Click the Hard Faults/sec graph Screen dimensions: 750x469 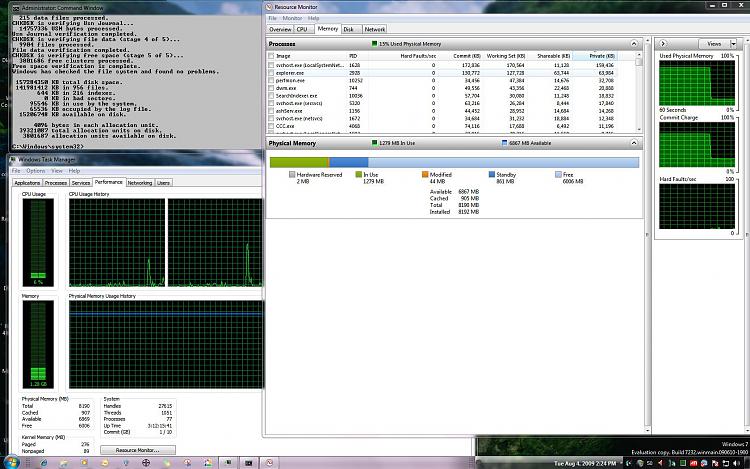click(x=696, y=206)
